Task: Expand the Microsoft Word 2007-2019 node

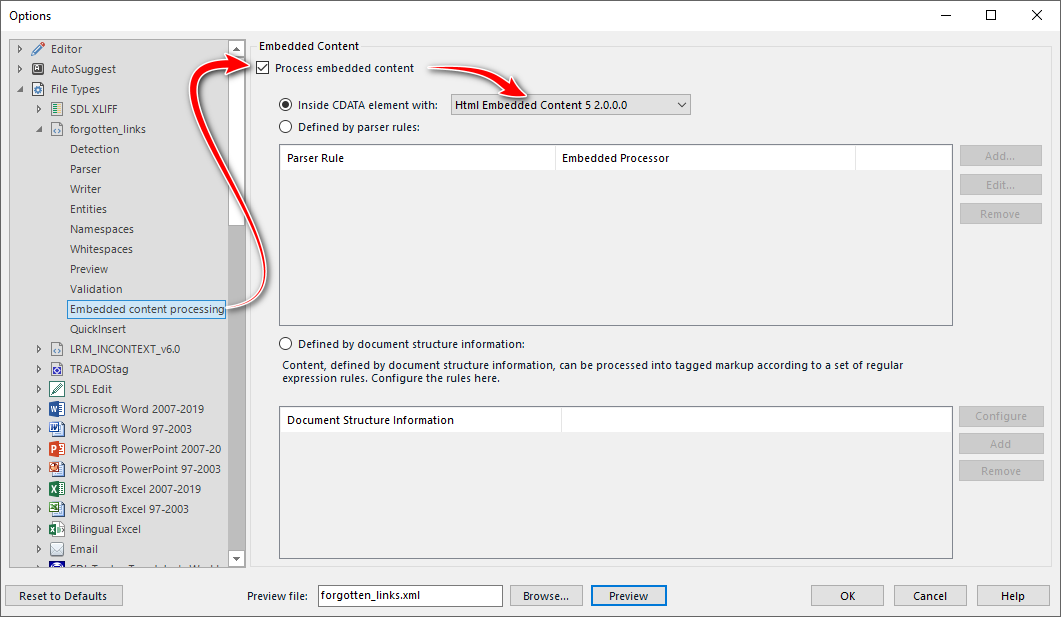Action: pos(39,409)
